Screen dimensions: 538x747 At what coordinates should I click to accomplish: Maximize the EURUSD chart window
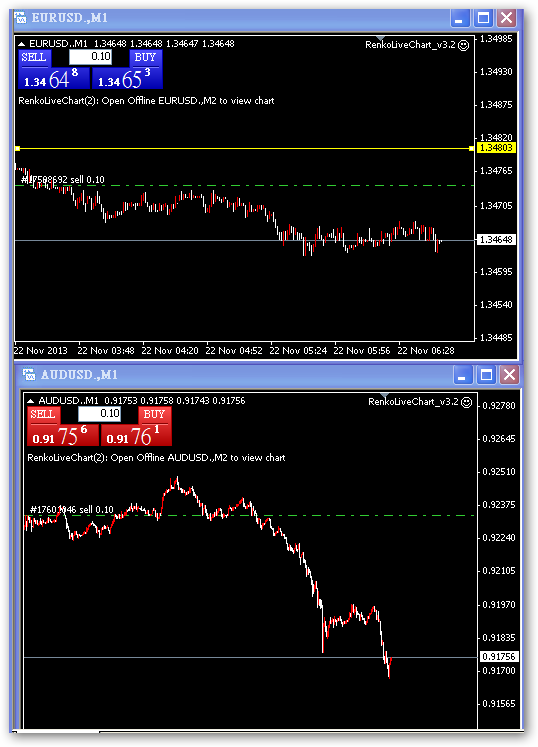[x=484, y=18]
